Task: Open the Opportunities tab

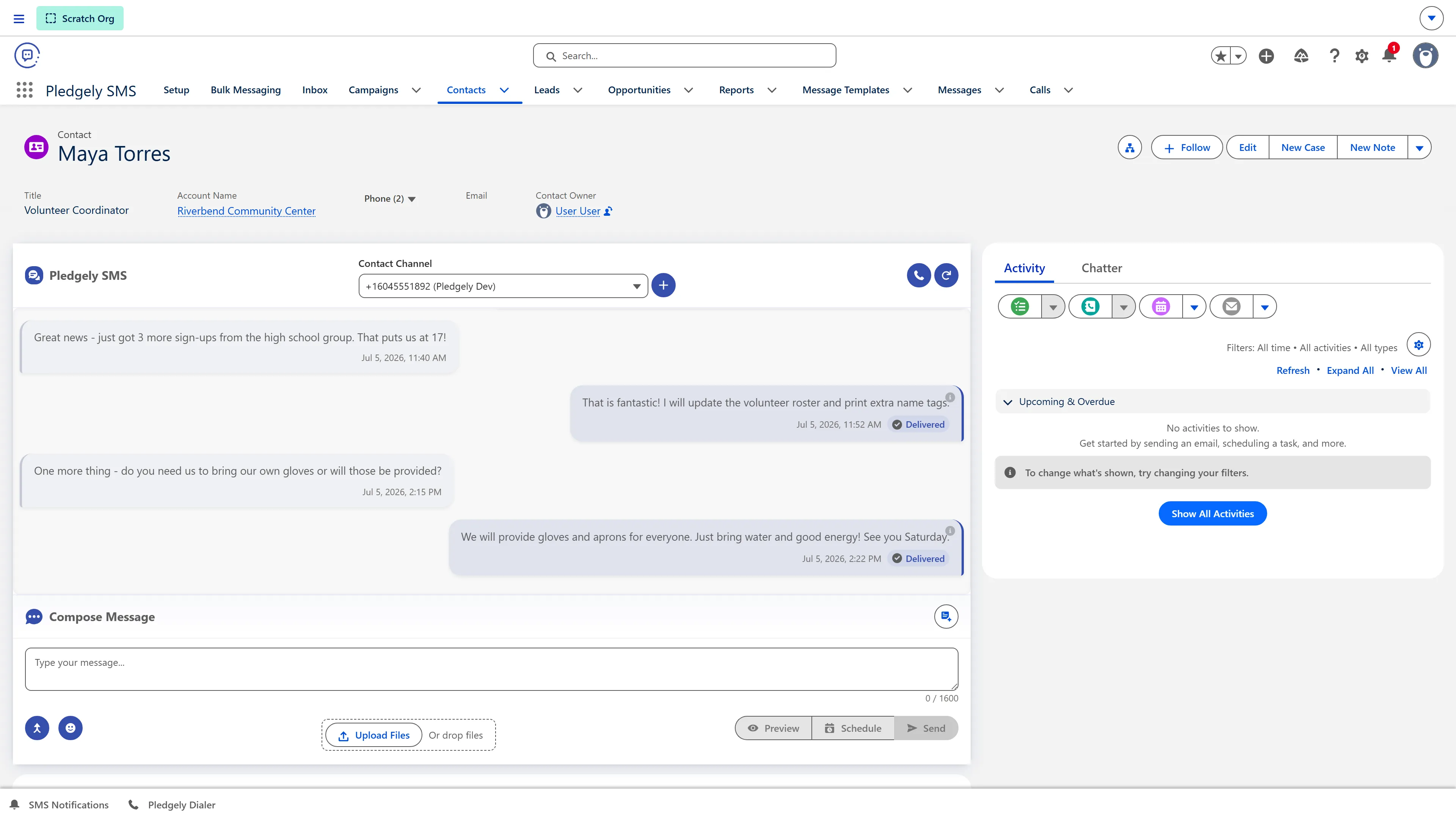Action: coord(639,90)
